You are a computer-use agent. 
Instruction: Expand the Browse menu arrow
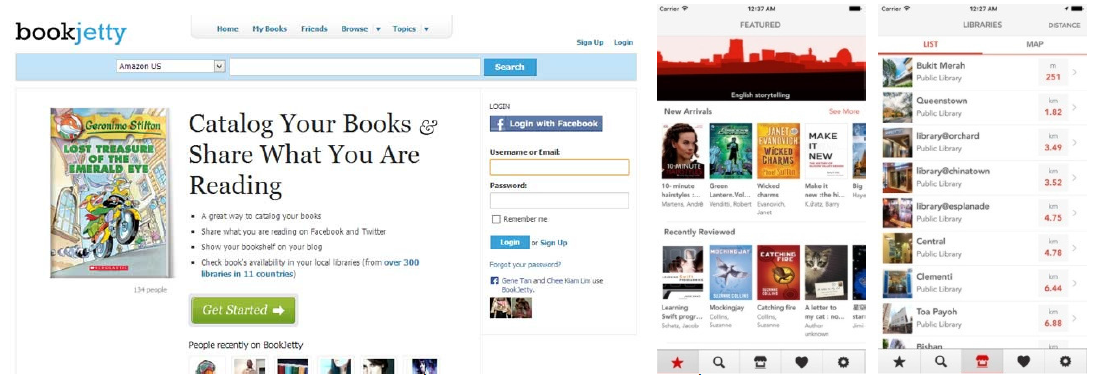(378, 30)
